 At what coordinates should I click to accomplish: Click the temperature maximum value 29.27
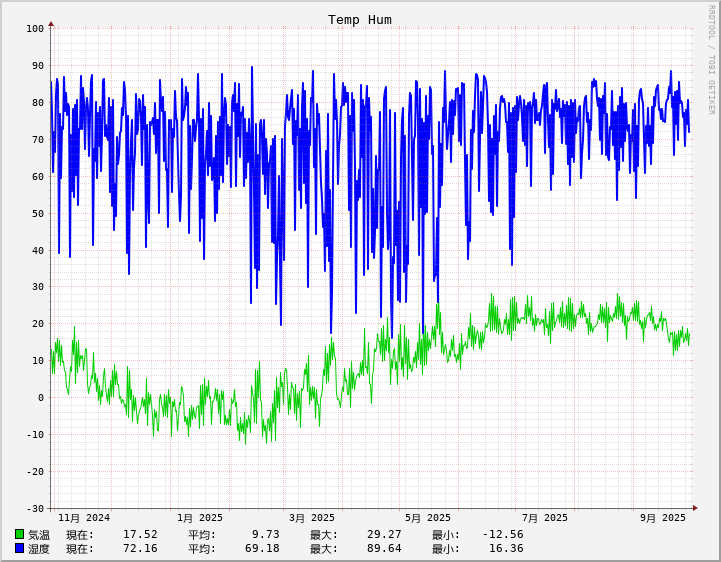tap(384, 535)
